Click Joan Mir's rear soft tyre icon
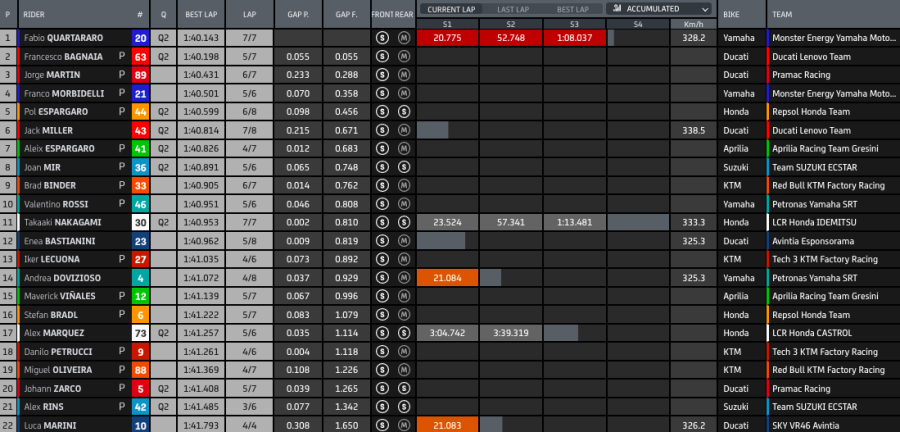900x432 pixels. tap(403, 166)
